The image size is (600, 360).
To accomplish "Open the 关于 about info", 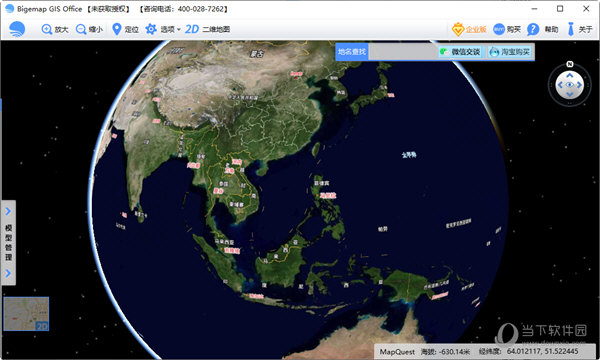I will 580,29.
